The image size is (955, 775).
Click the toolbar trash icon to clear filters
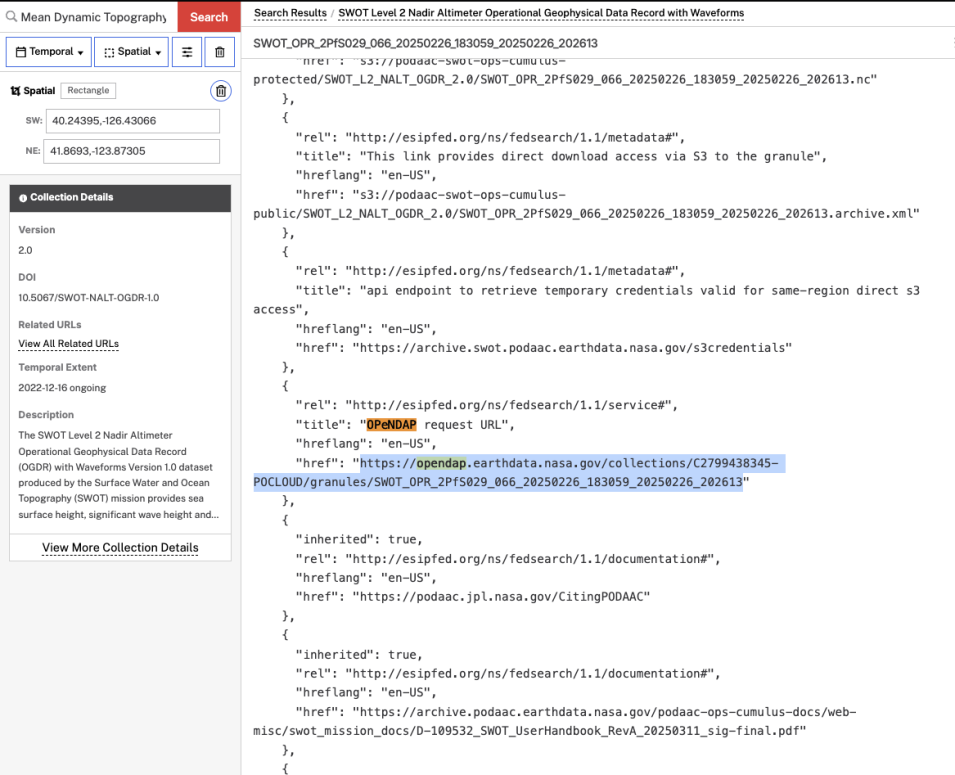click(220, 52)
